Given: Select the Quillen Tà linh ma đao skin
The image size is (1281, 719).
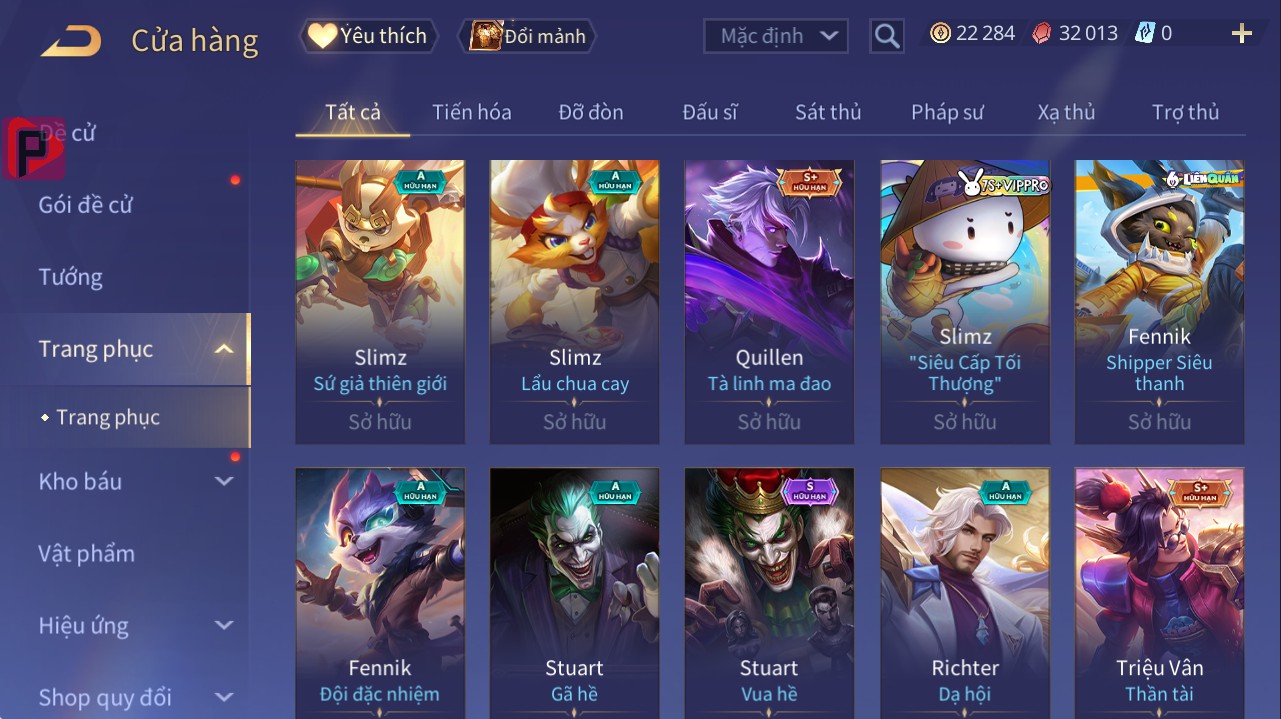Looking at the screenshot, I should coord(769,302).
